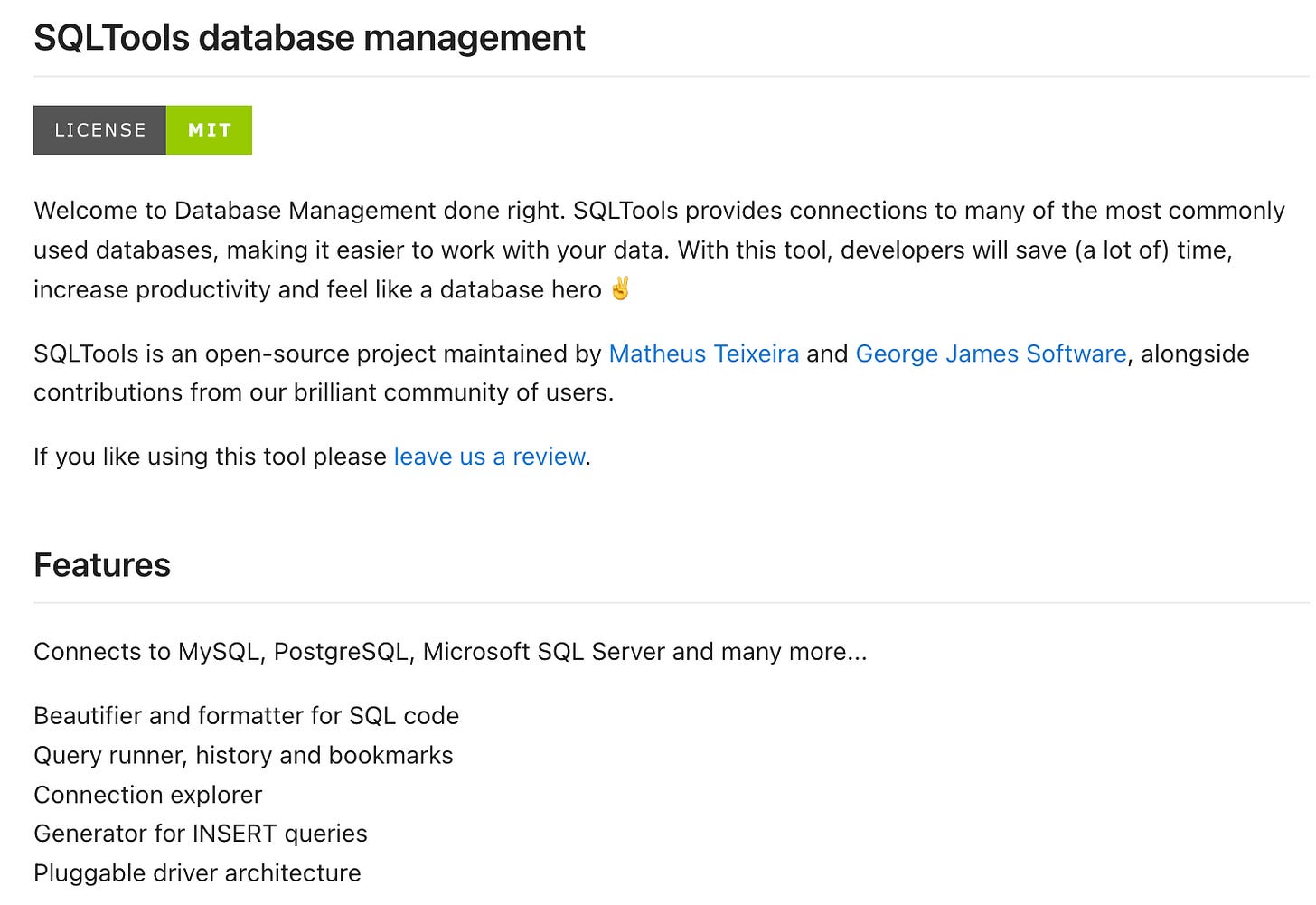This screenshot has height=905, width=1316.
Task: Click the Pluggable driver architecture entry
Action: point(196,872)
